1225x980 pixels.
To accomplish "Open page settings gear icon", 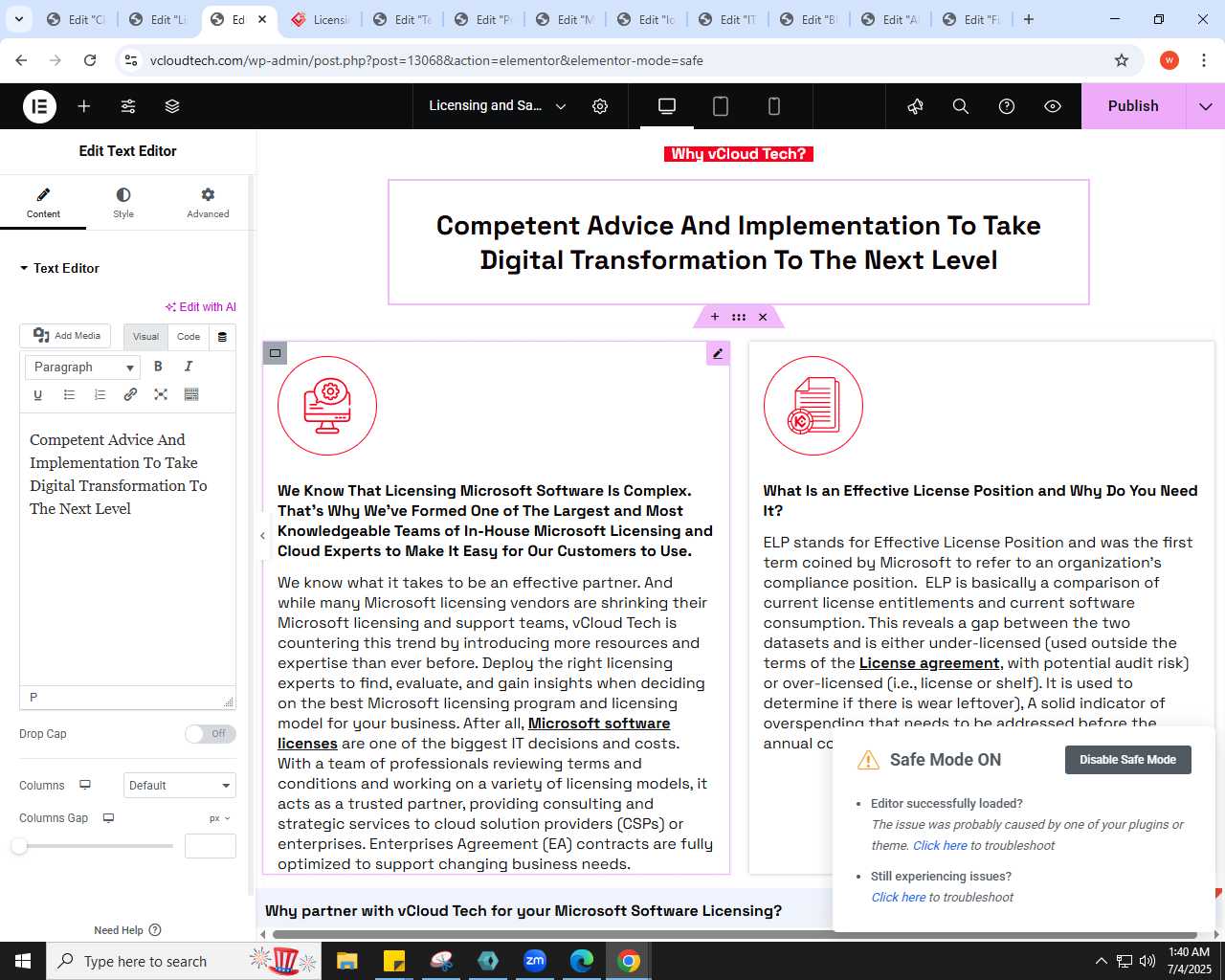I will (600, 106).
